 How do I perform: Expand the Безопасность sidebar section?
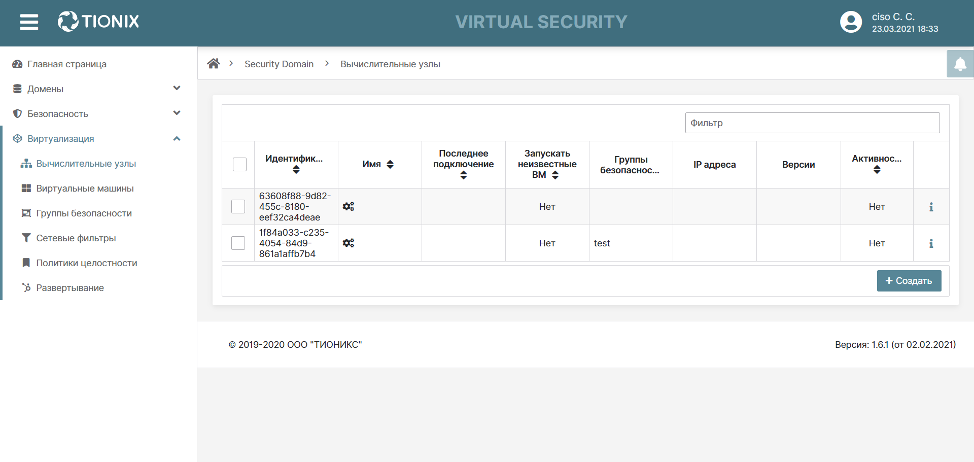point(177,114)
